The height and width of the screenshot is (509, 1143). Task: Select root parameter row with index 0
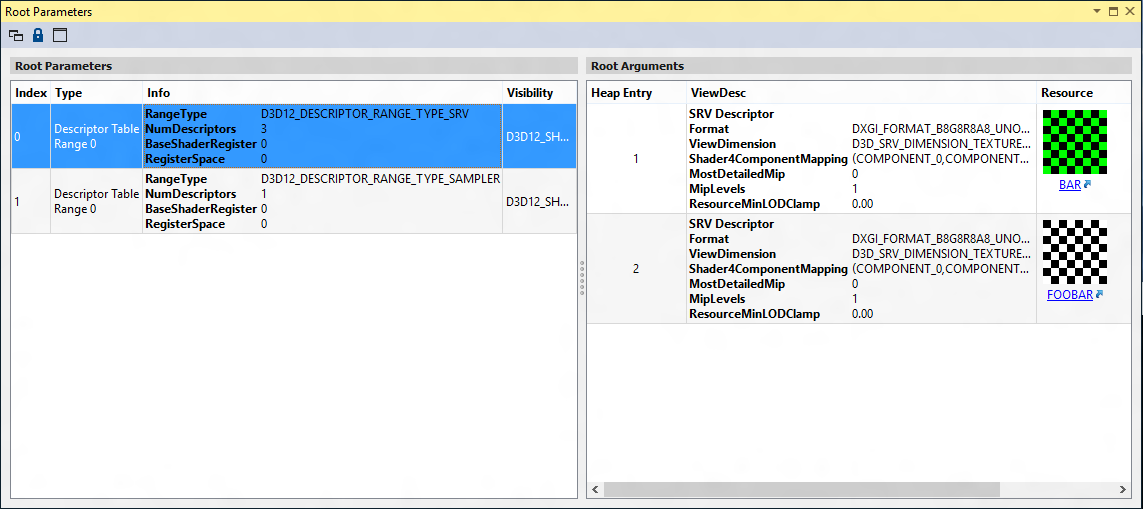point(30,137)
